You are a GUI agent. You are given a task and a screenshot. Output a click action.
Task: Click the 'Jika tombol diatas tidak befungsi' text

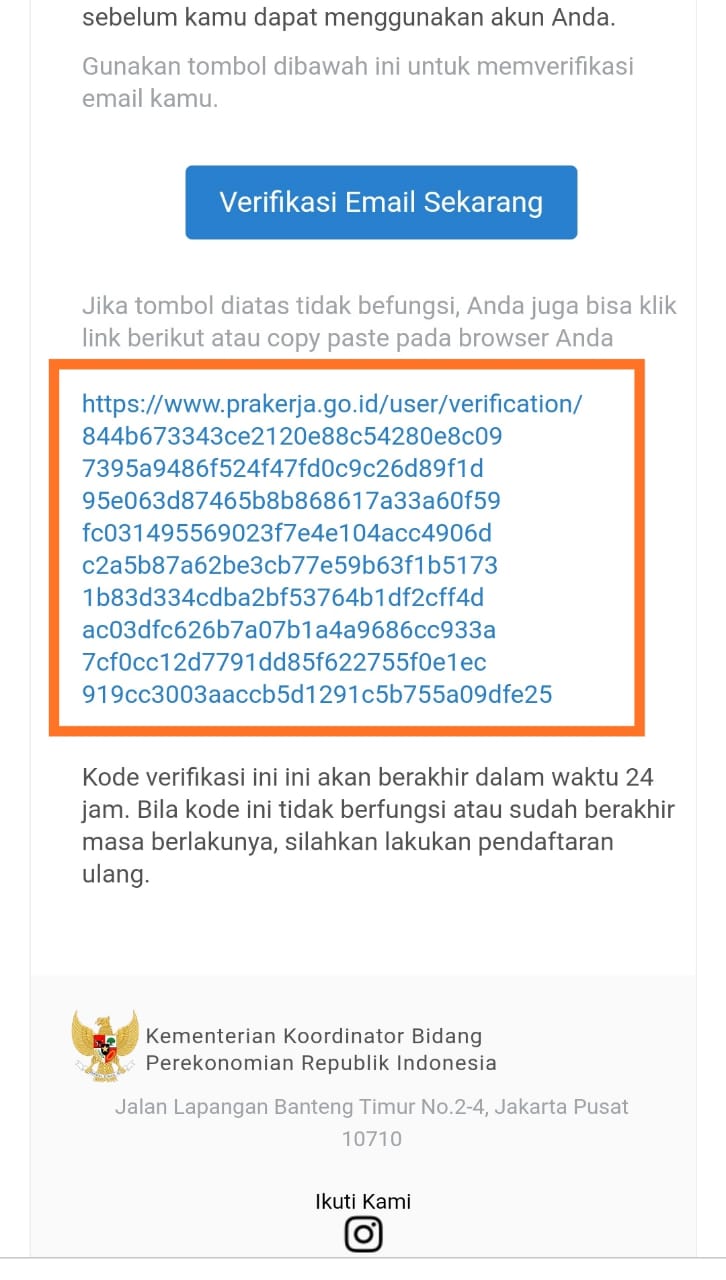(380, 321)
